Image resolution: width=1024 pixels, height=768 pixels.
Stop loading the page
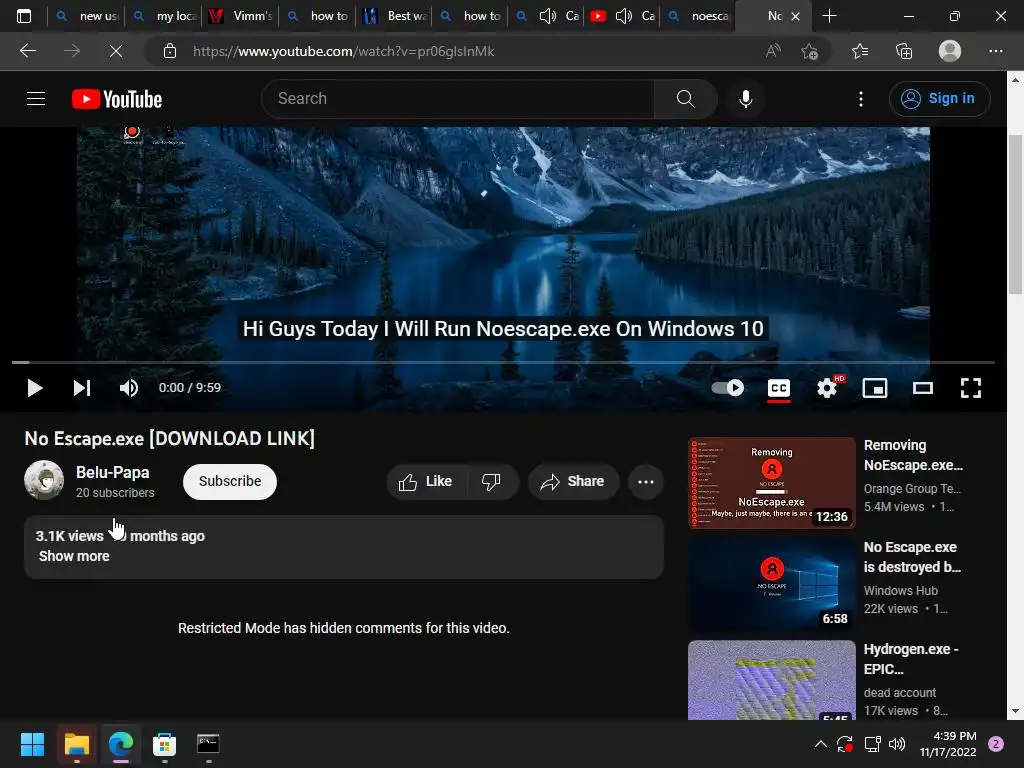tap(116, 51)
